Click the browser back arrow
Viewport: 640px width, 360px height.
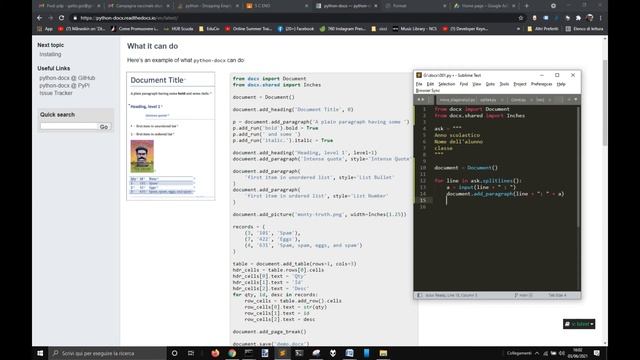pyautogui.click(x=39, y=18)
